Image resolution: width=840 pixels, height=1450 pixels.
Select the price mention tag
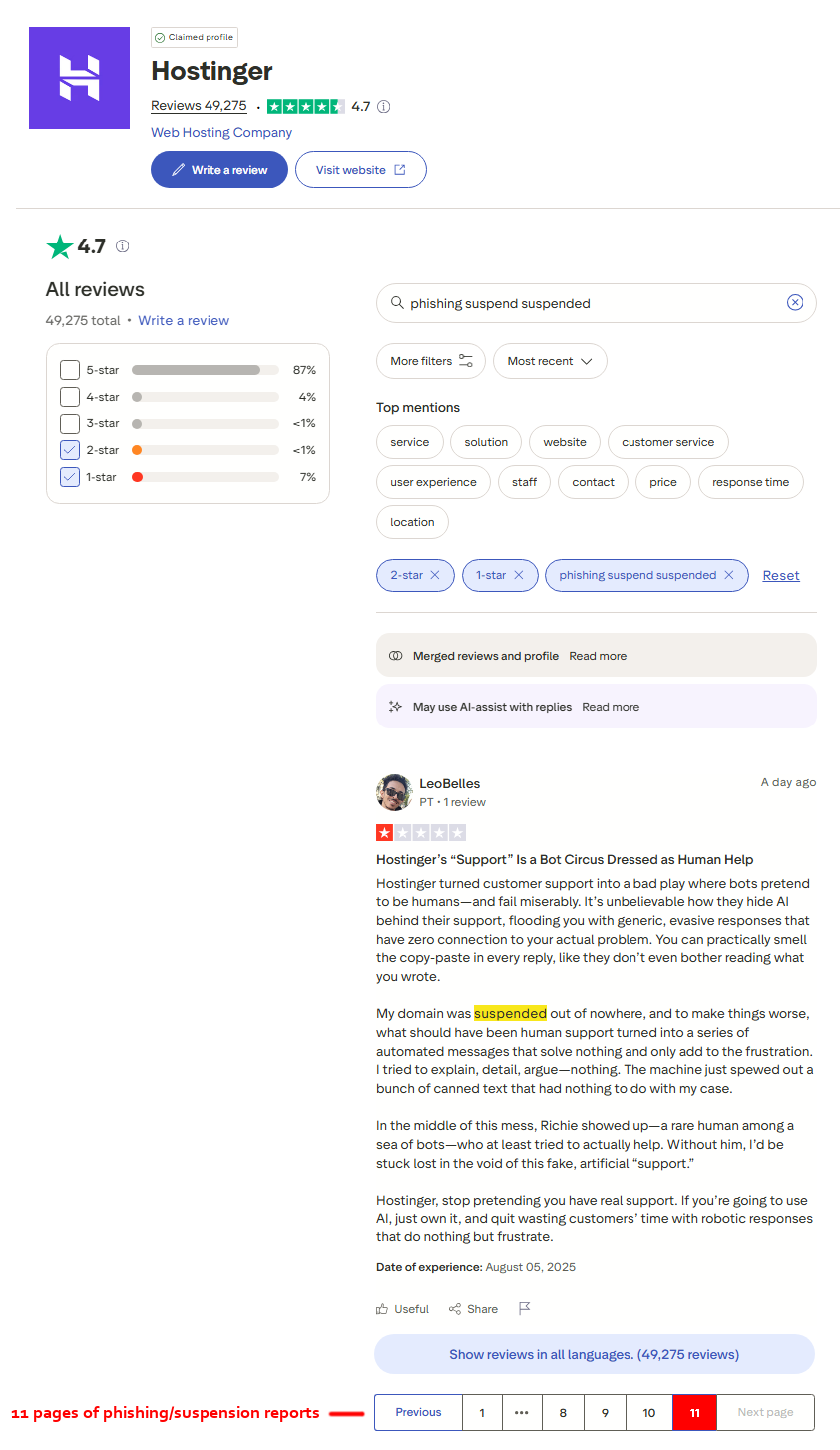pos(663,482)
